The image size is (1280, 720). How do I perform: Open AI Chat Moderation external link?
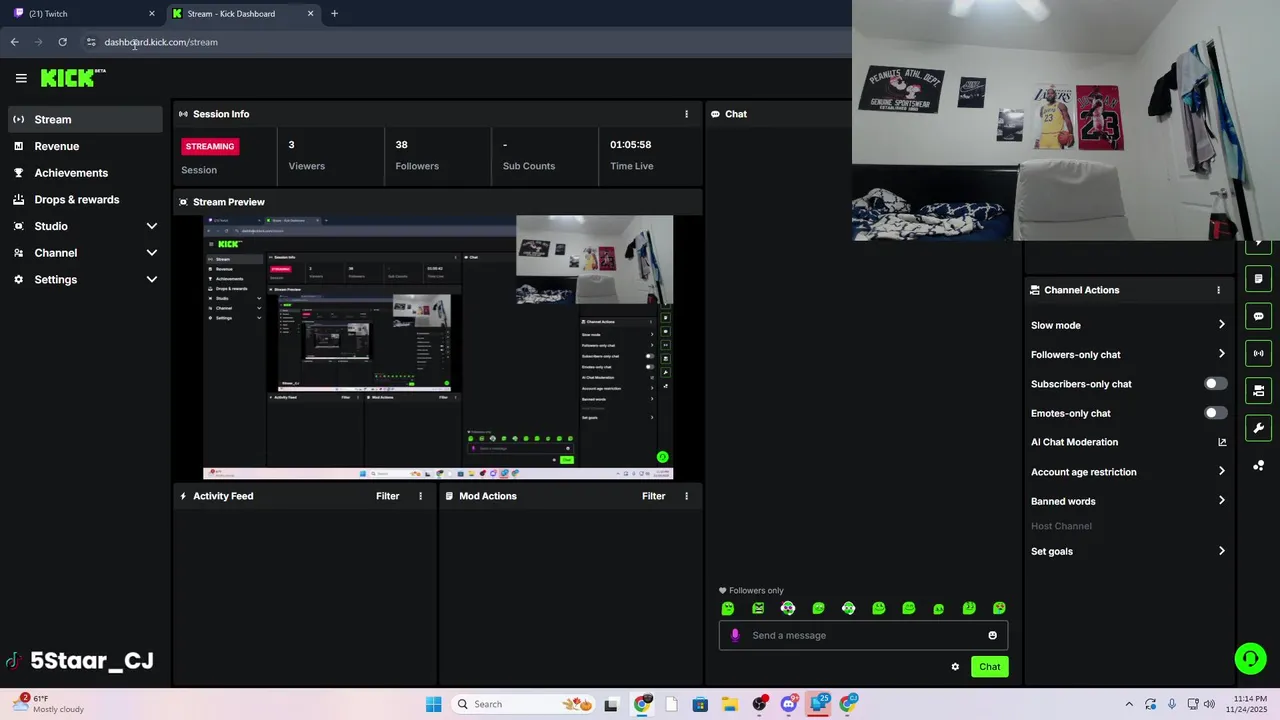click(1222, 442)
